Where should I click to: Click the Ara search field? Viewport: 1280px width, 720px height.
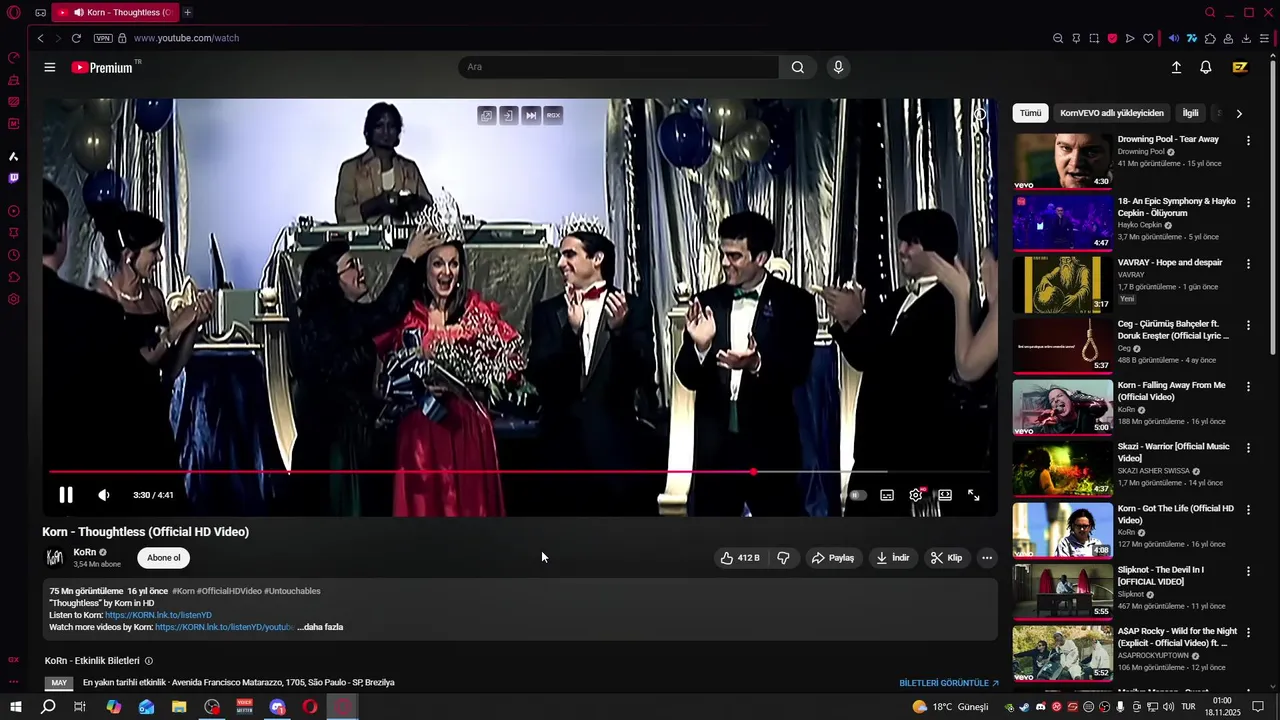pos(618,67)
